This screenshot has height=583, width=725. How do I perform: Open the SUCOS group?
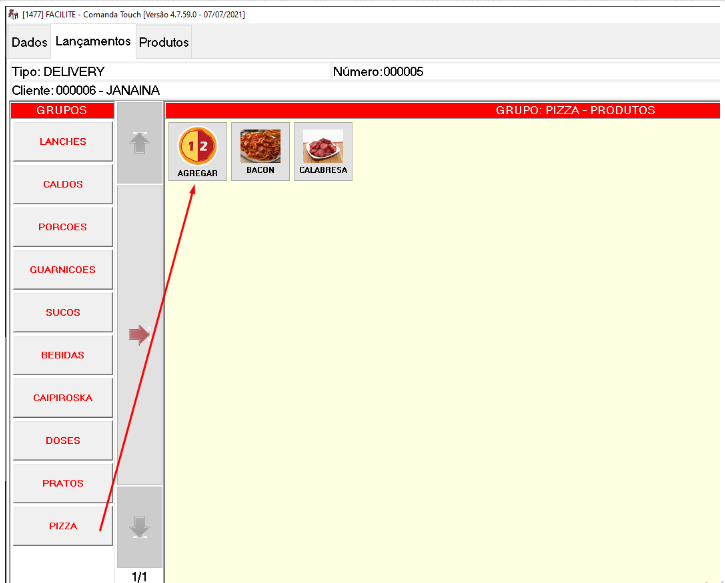63,312
